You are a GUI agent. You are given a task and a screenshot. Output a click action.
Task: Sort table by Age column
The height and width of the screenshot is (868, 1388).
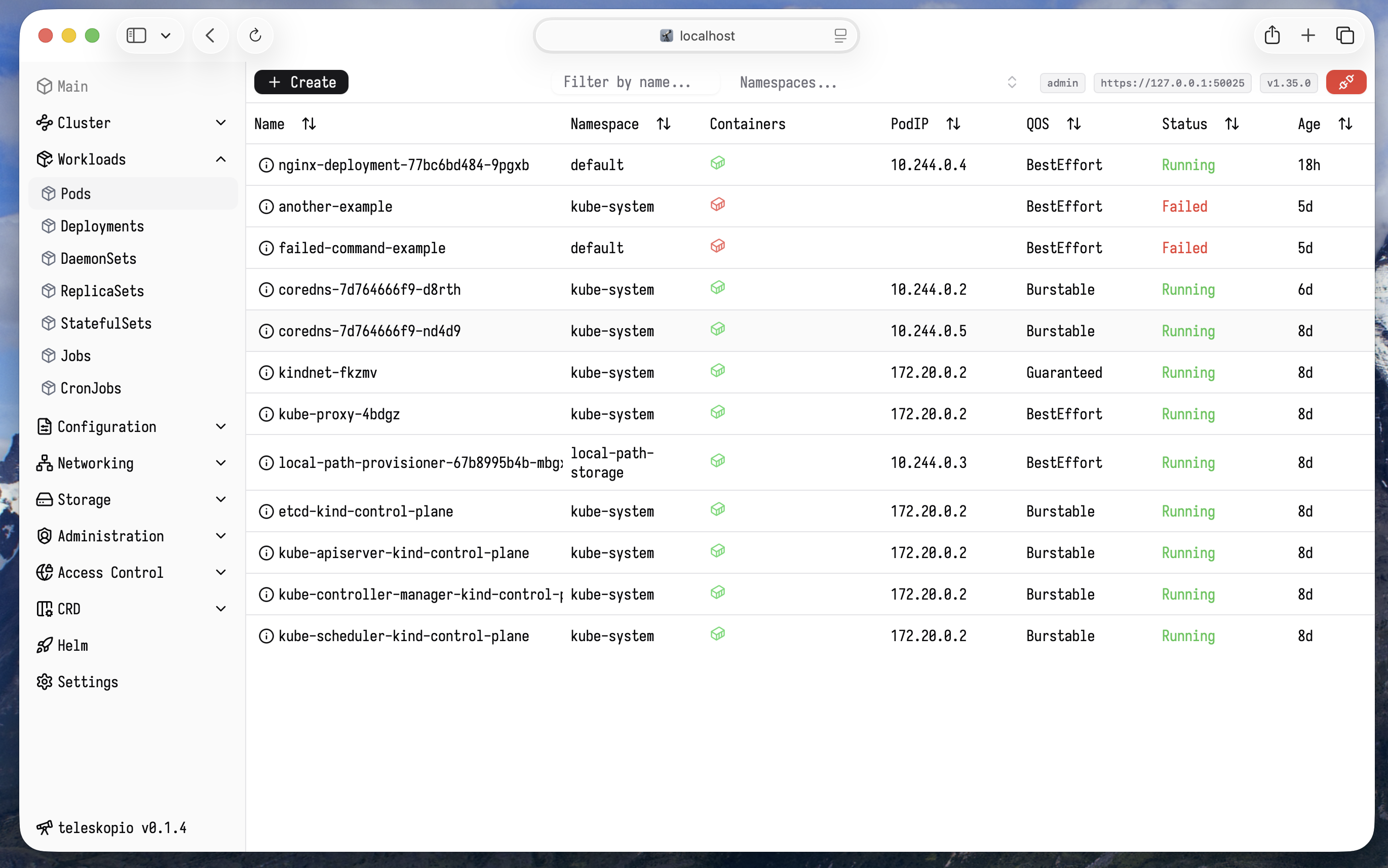click(1345, 124)
